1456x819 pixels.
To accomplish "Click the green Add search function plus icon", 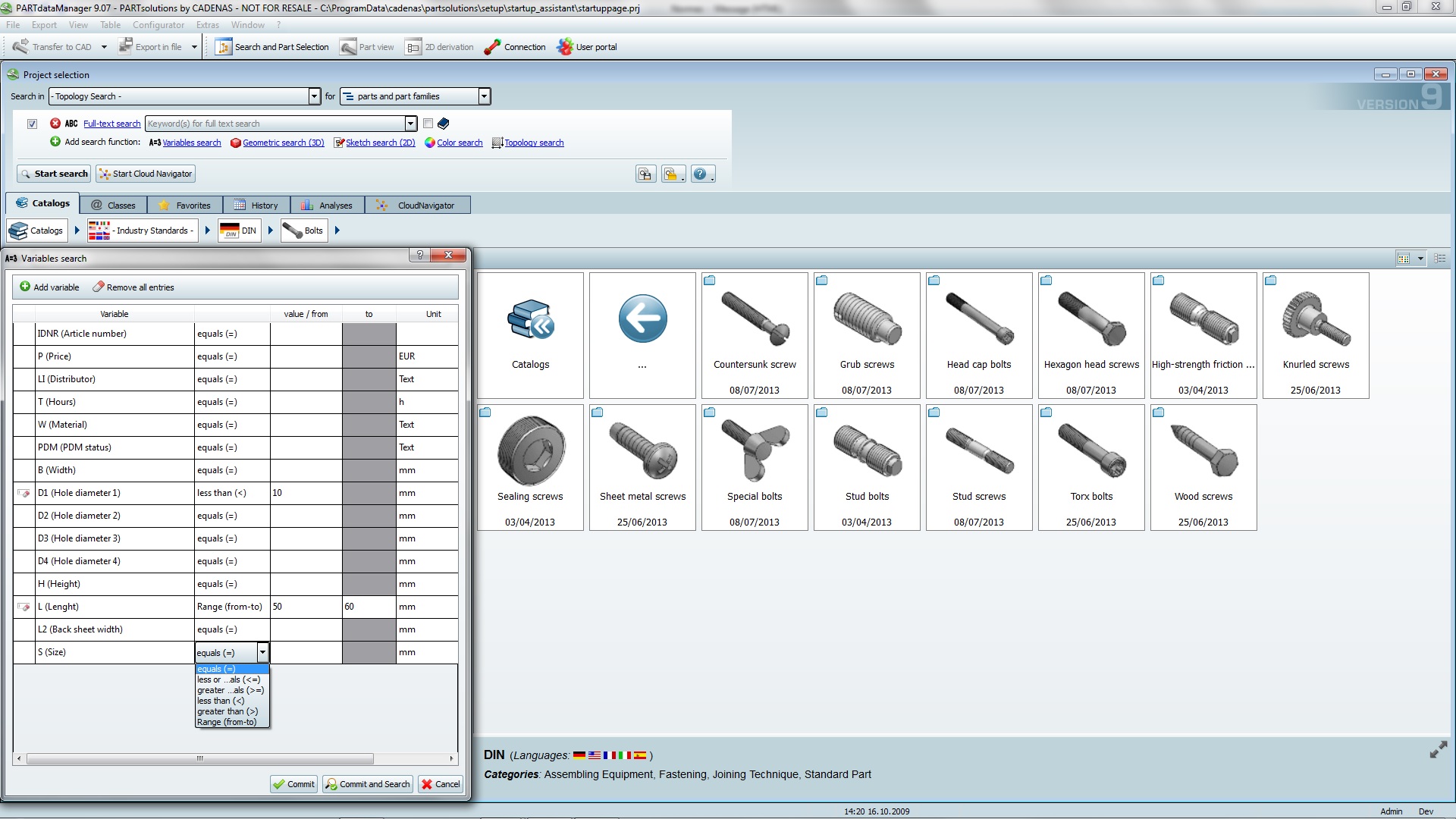I will pos(55,142).
